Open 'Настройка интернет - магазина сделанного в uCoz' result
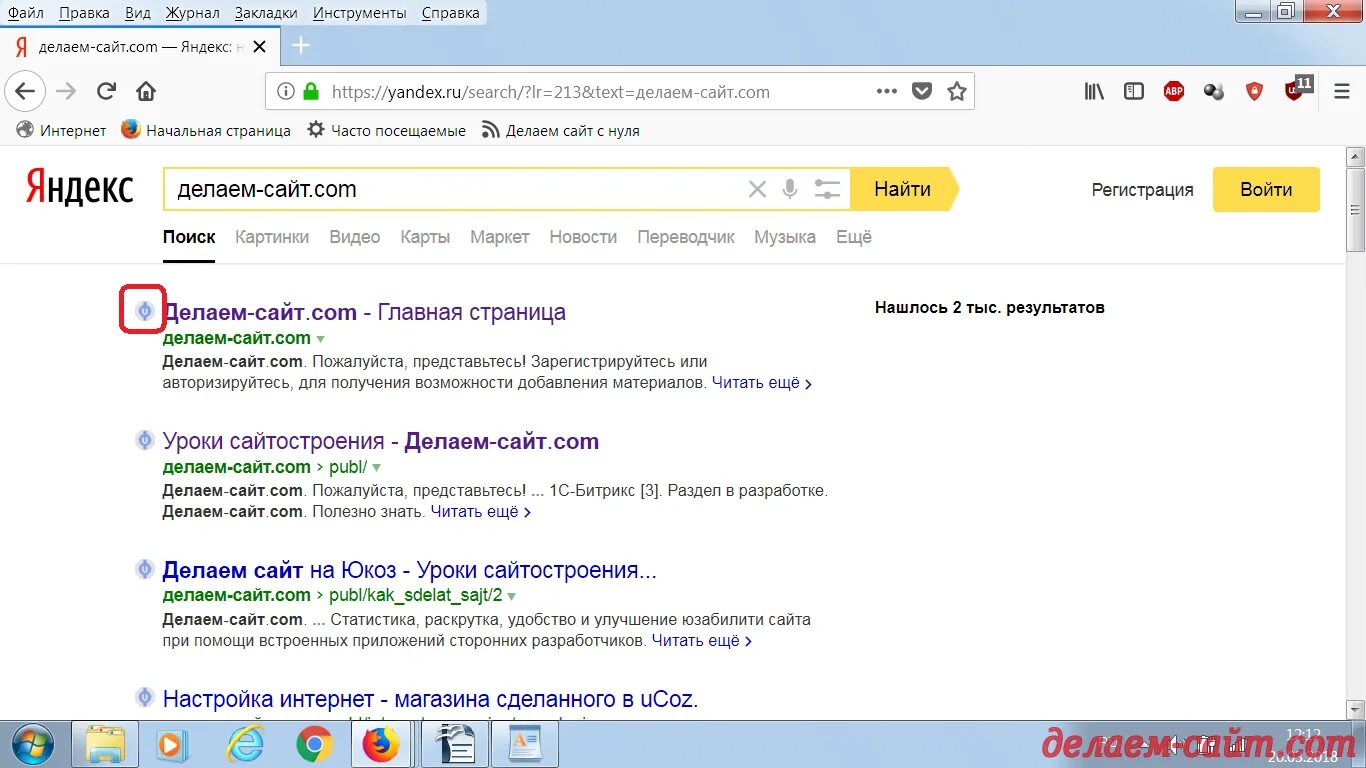The width and height of the screenshot is (1366, 768). 430,699
